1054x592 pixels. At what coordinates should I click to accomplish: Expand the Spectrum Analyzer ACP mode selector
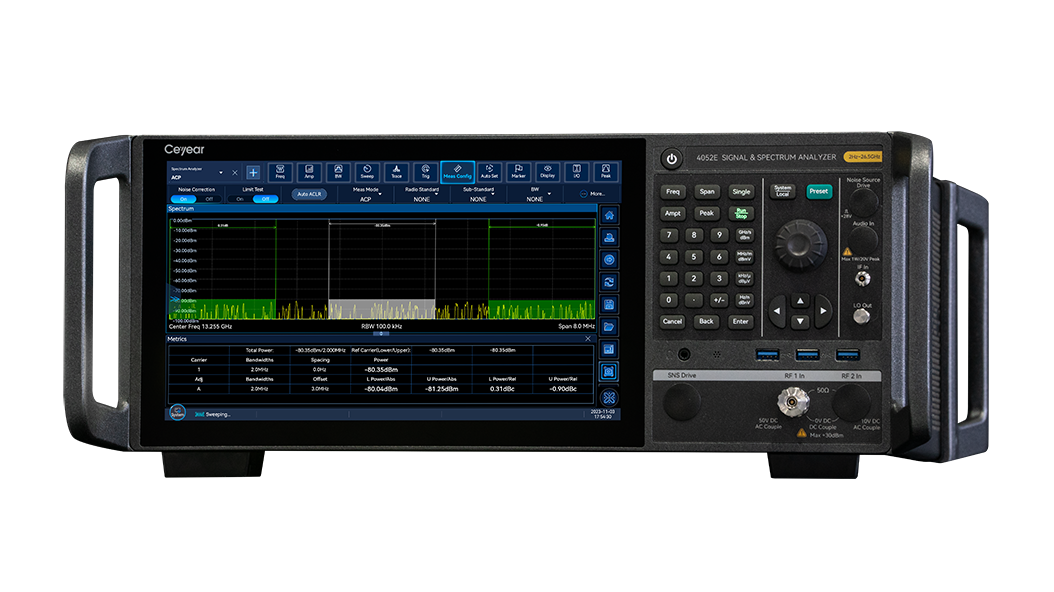click(x=196, y=173)
